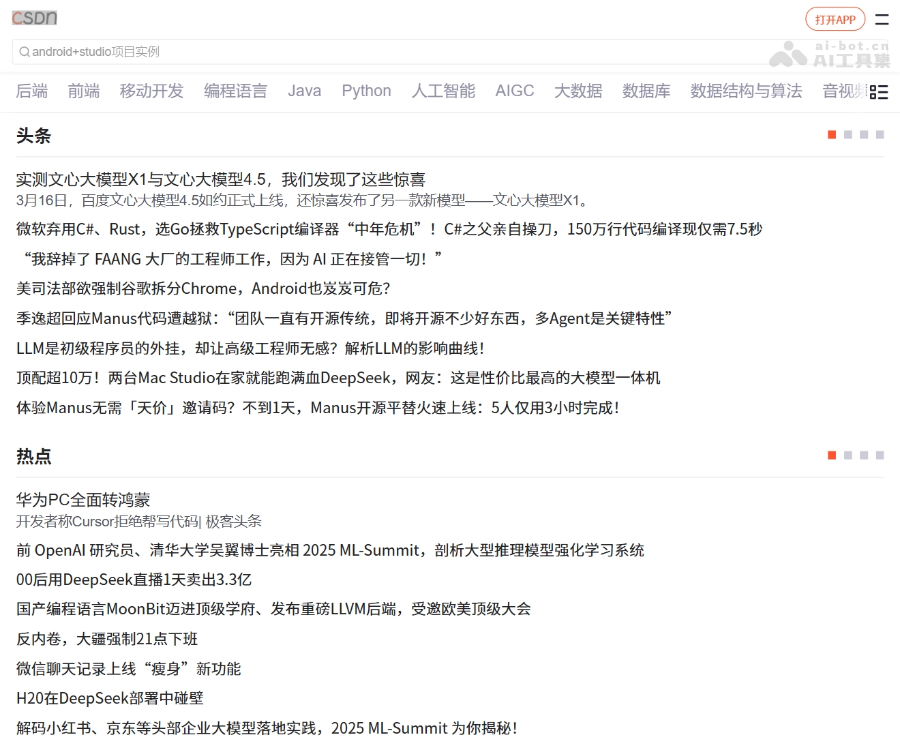The image size is (900, 750).
Task: Open 微信聊天记录上线“瘦身”新功能 article
Action: click(x=129, y=669)
